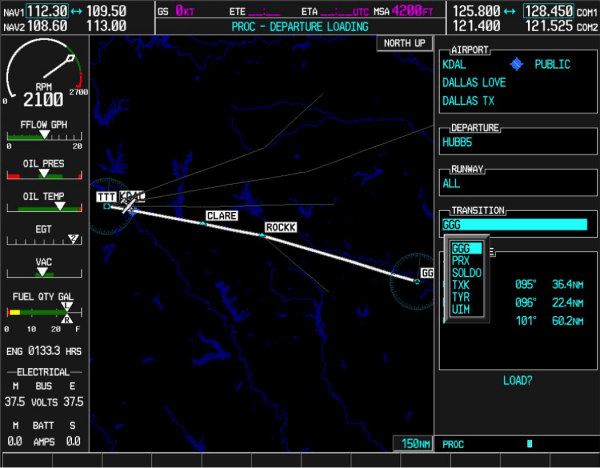Image resolution: width=600 pixels, height=468 pixels.
Task: Click COM2 frequency 121.400
Action: 476,26
